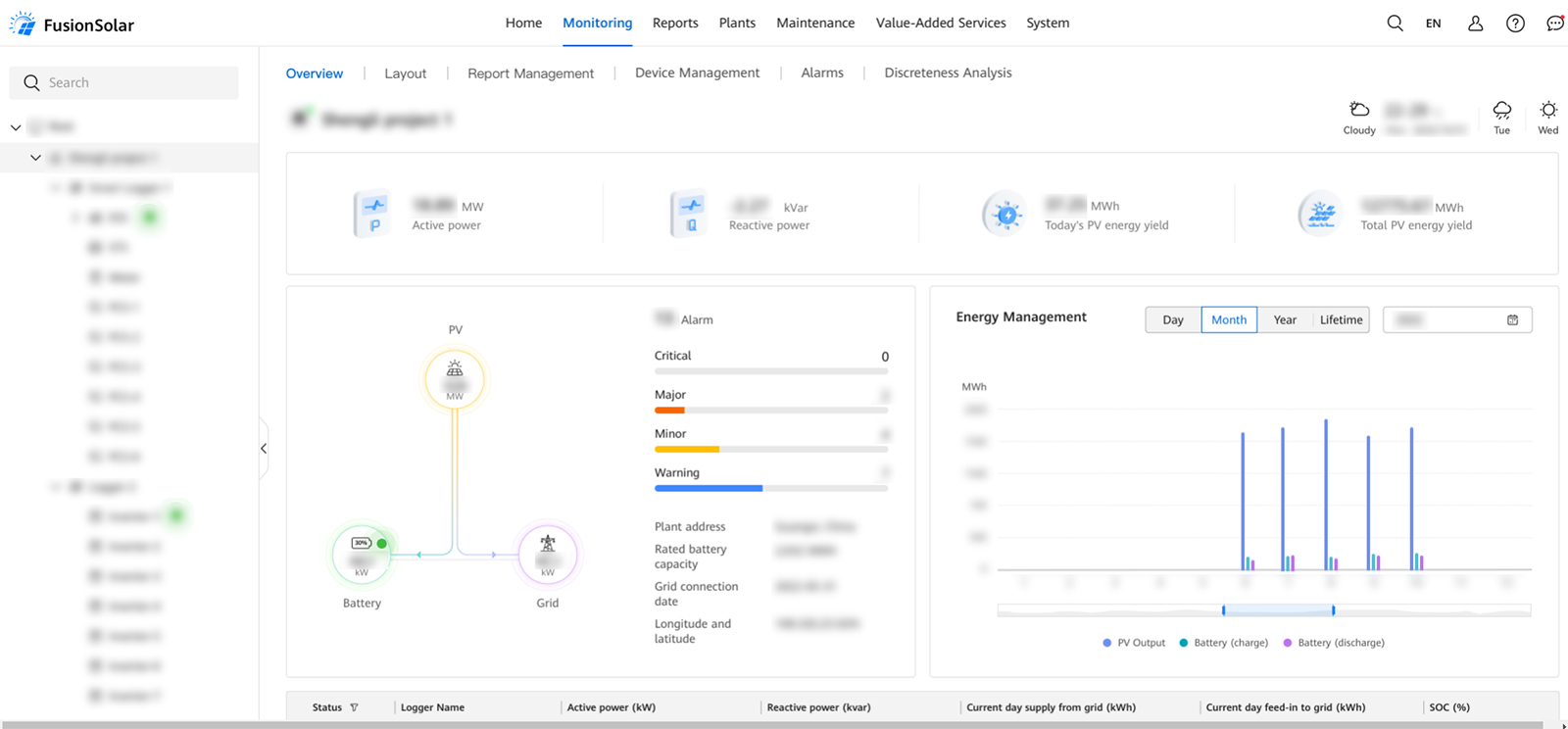Viewport: 1568px width, 729px height.
Task: Go to the Home menu
Action: 523,23
